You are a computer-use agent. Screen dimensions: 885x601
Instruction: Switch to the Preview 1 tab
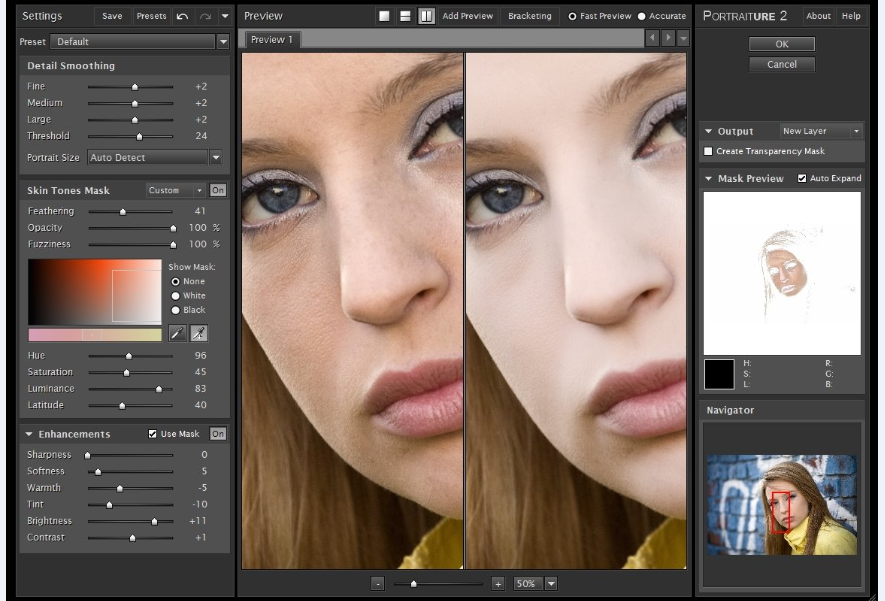coord(272,40)
